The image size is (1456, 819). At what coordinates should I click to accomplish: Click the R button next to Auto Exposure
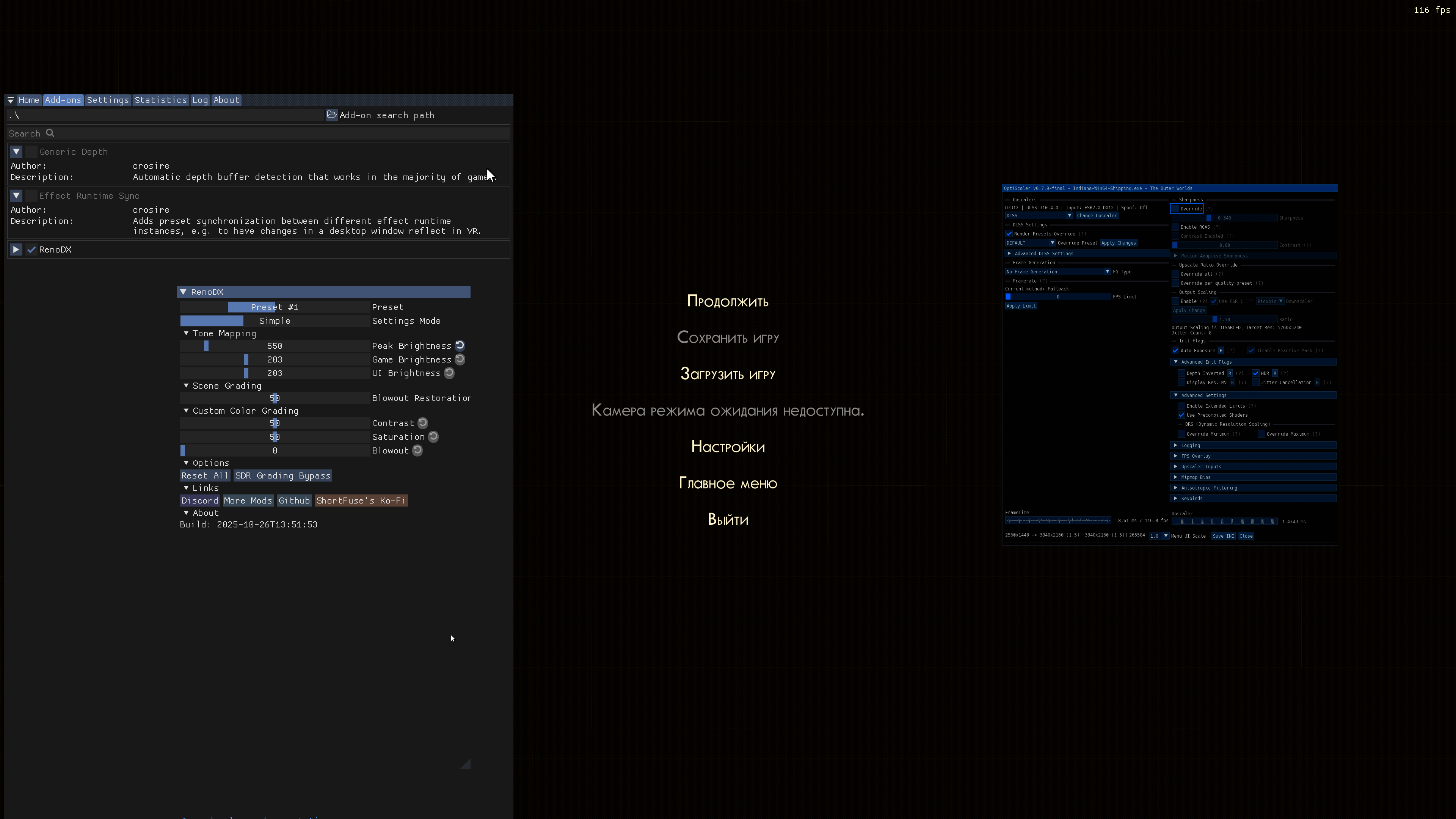tap(1221, 350)
